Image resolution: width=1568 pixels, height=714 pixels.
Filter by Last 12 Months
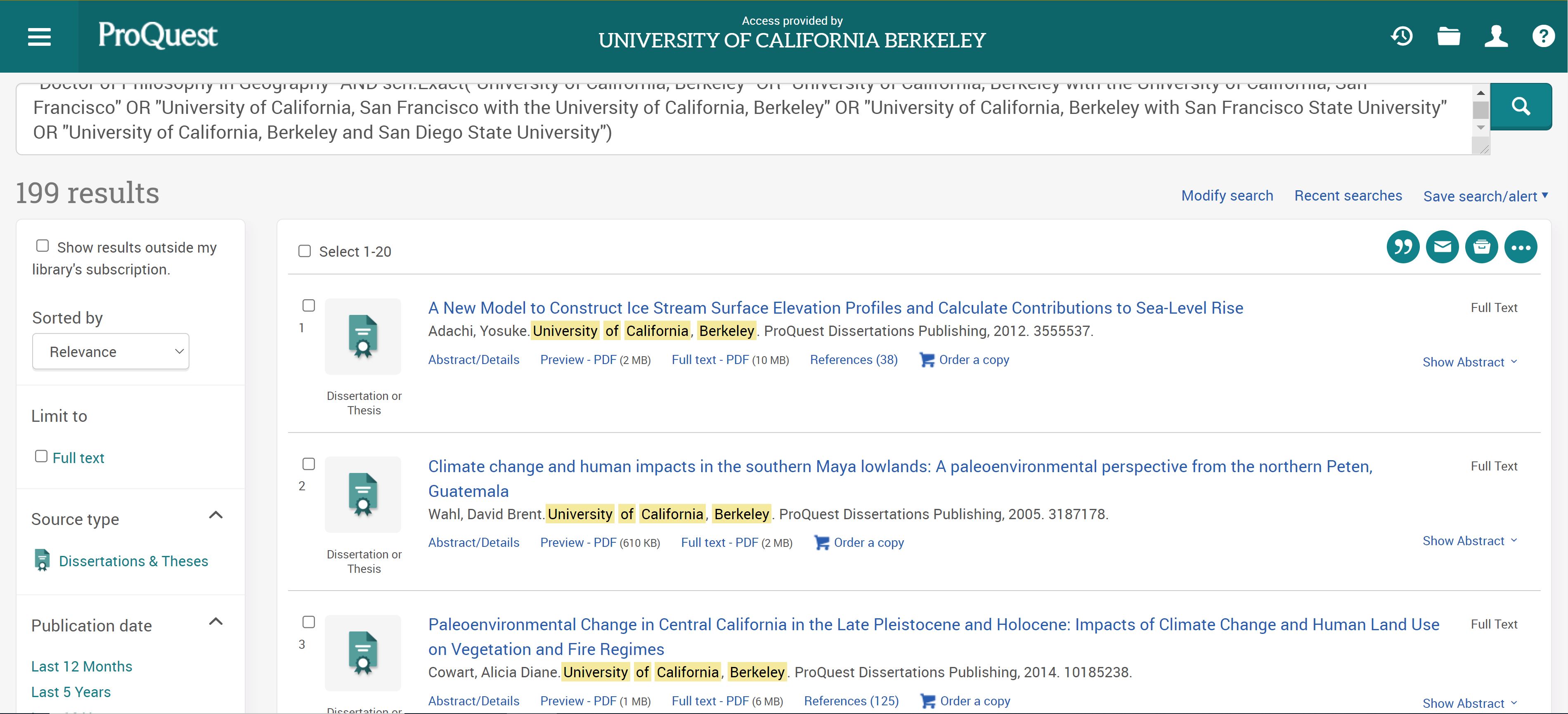(x=82, y=666)
